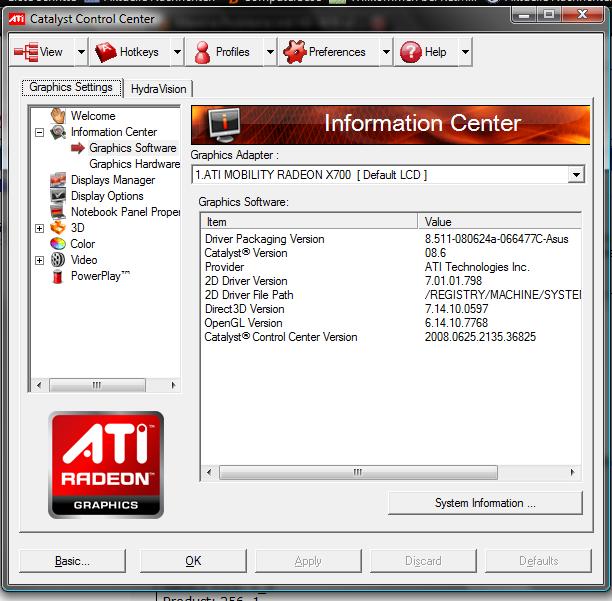Select the Catalyst Control Center Version row
This screenshot has height=601, width=612.
(x=391, y=337)
